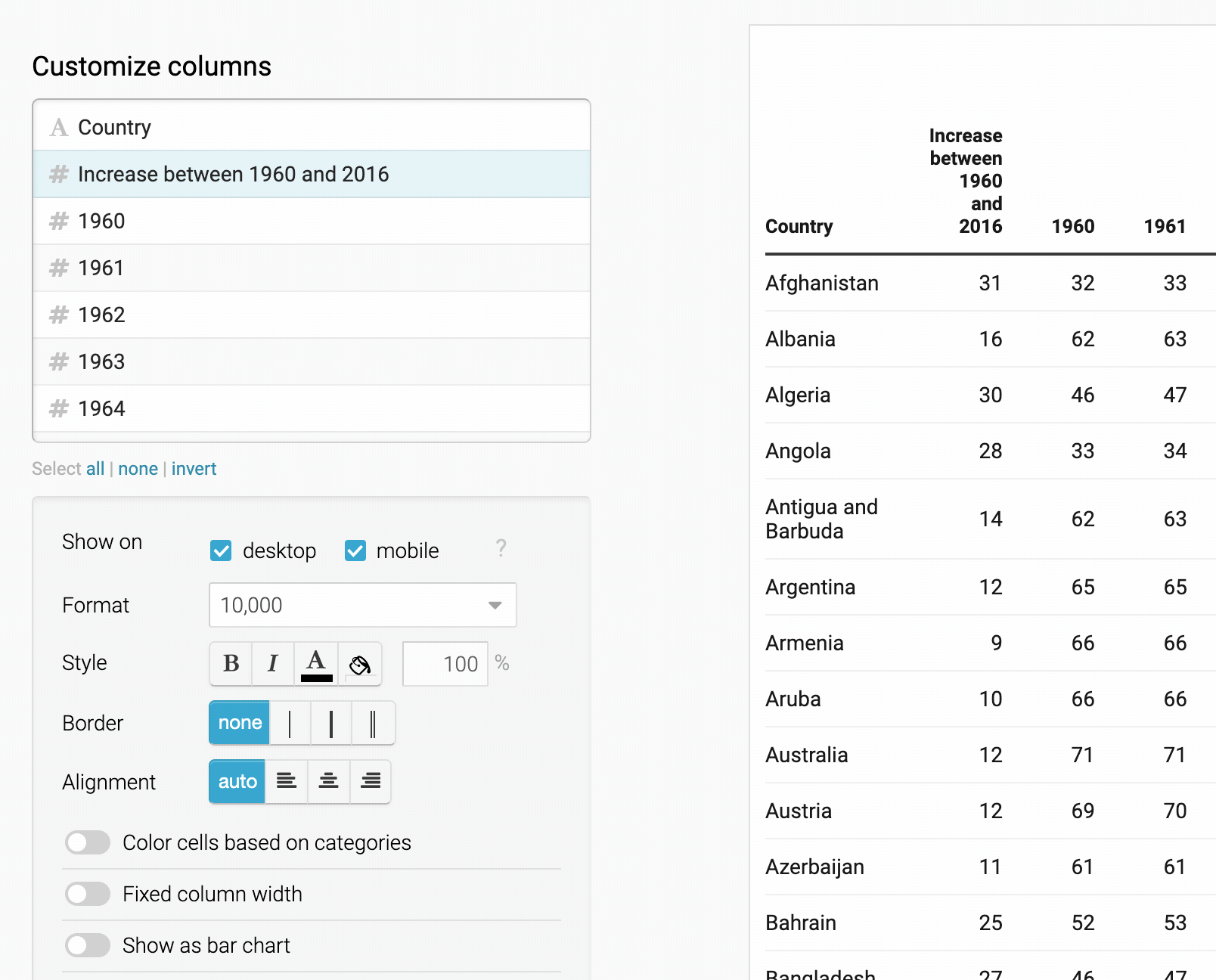Viewport: 1216px width, 980px height.
Task: Select the double border style
Action: pyautogui.click(x=372, y=723)
